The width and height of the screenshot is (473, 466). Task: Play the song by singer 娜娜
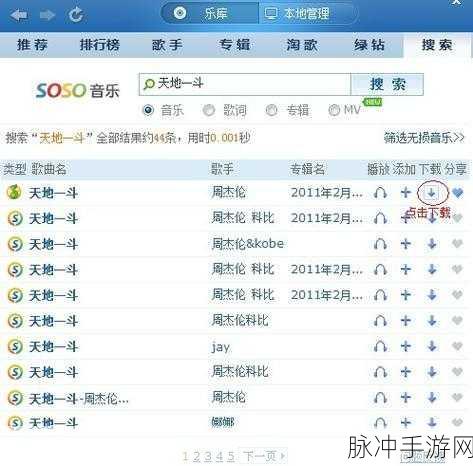(380, 423)
